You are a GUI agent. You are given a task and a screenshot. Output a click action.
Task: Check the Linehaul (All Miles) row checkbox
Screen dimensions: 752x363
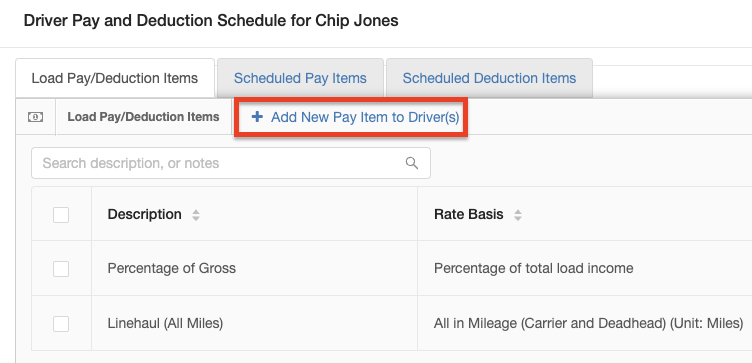(61, 324)
